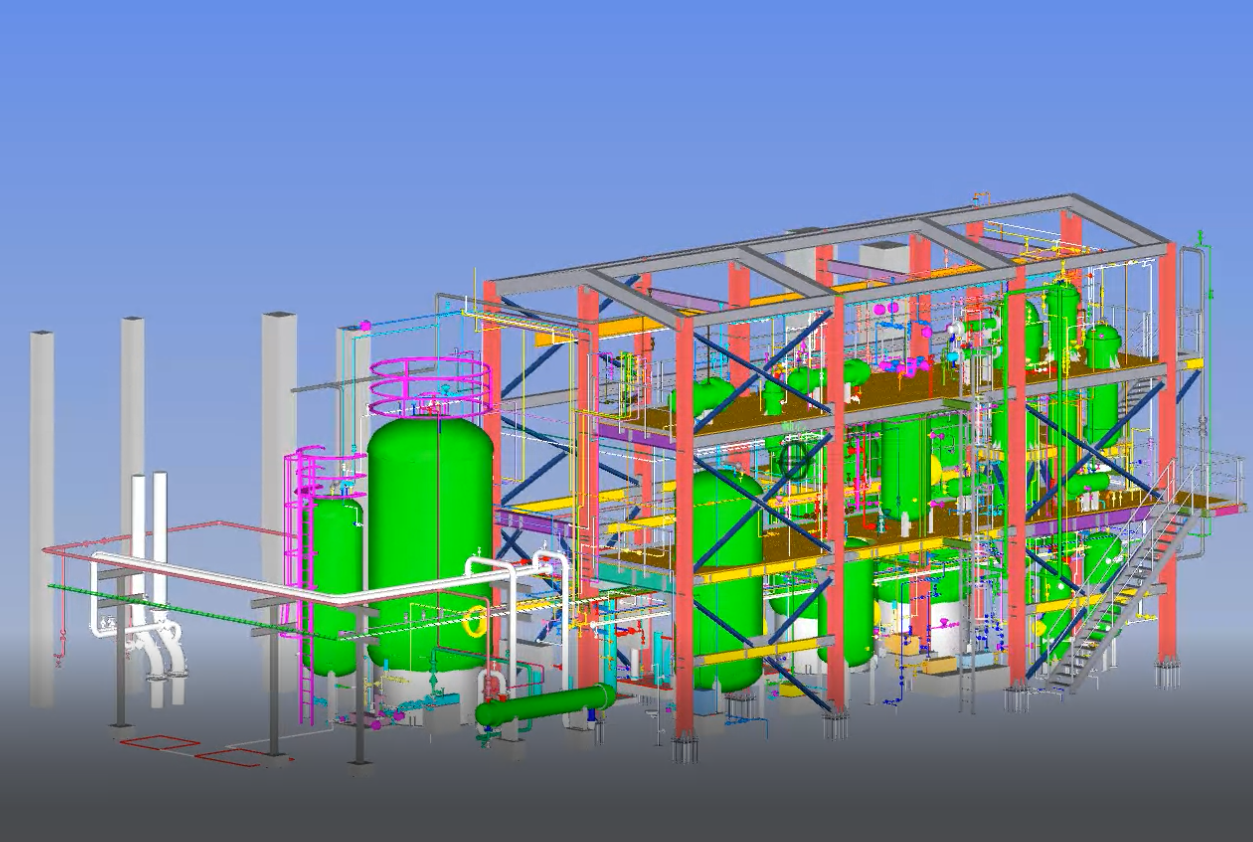Screen dimensions: 1253x842
Task: Select the gray block on the roof frame
Action: point(882,257)
